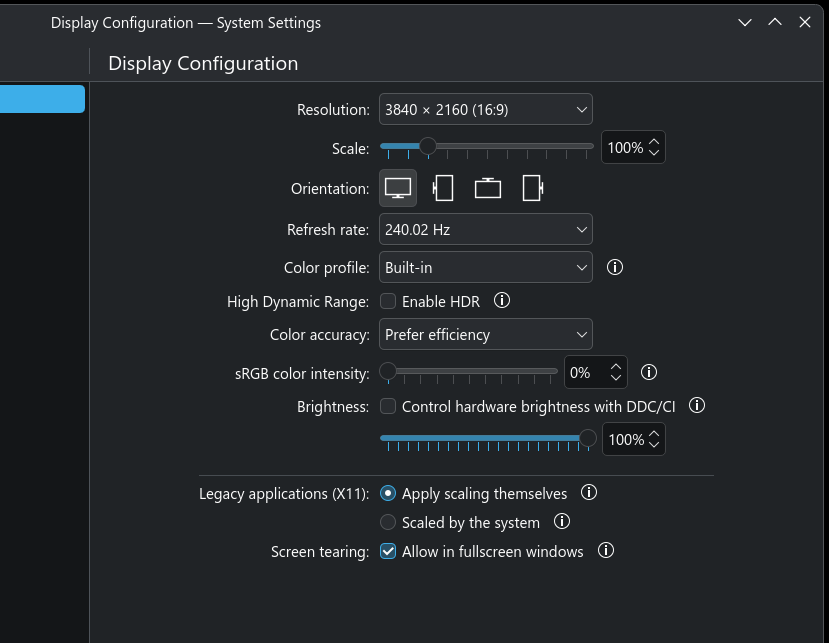
Task: Select Scaled by the system radio button
Action: (x=388, y=522)
